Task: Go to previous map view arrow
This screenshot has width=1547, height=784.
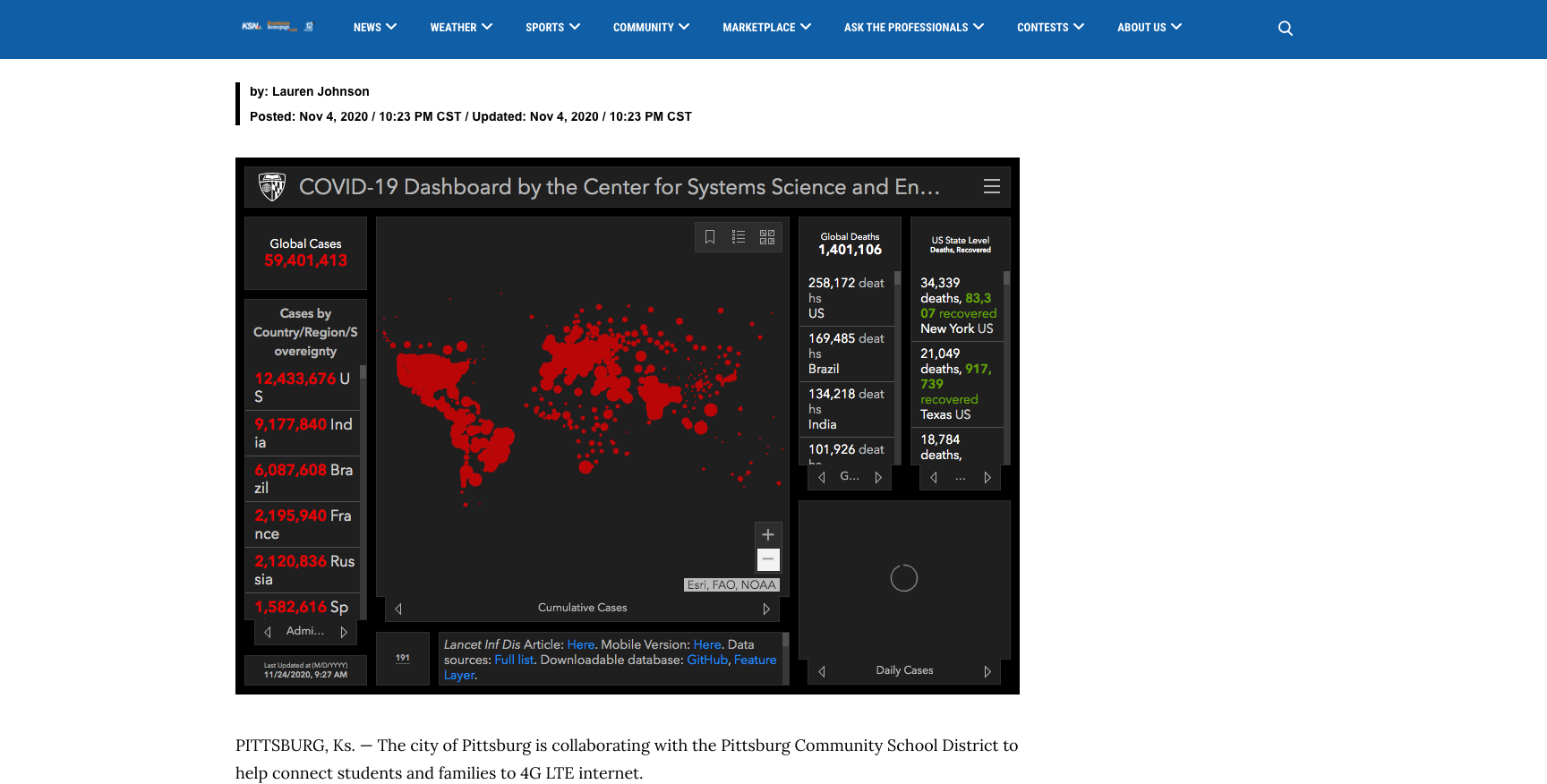Action: [x=398, y=609]
